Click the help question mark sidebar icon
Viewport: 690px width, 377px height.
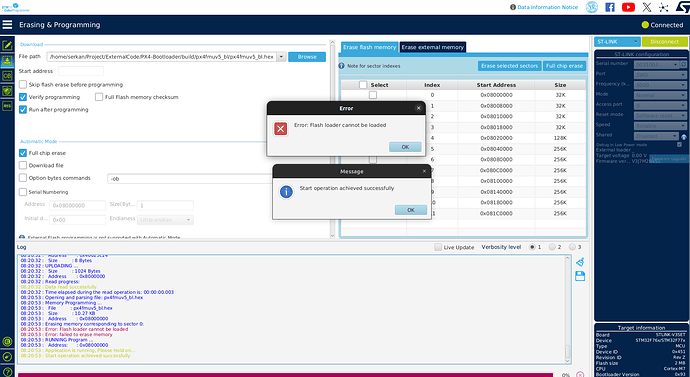pyautogui.click(x=7, y=372)
